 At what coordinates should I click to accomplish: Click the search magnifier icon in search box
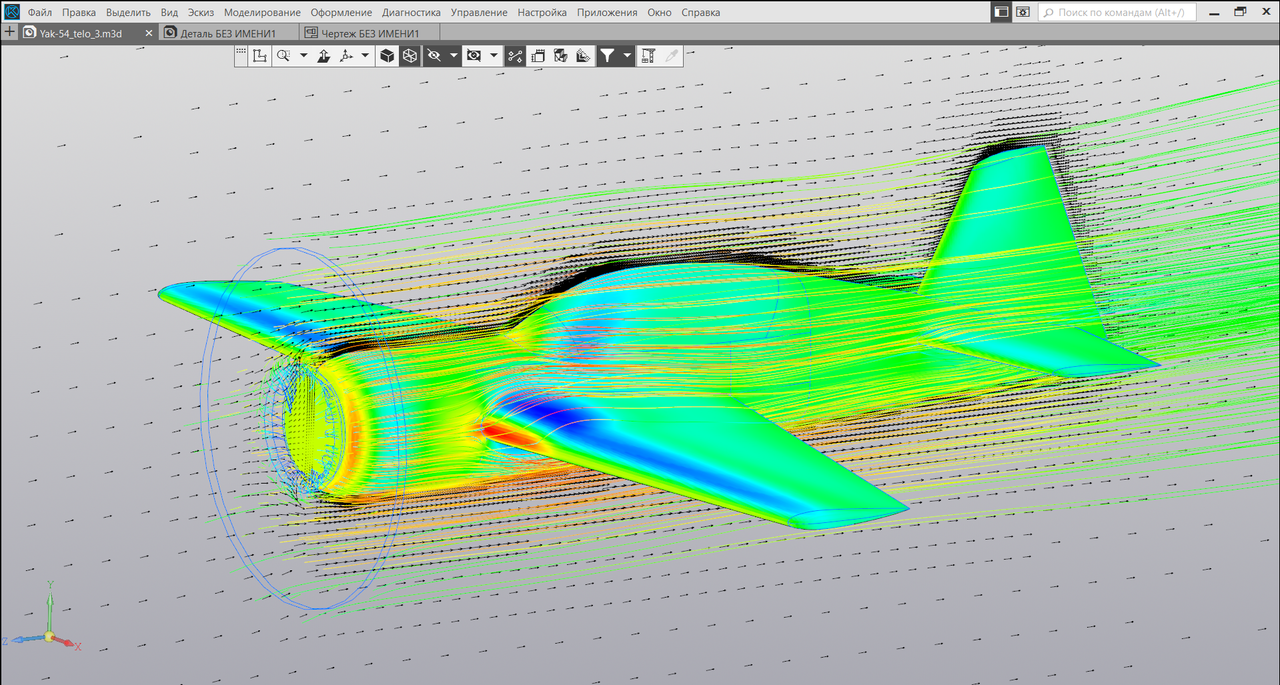pyautogui.click(x=1048, y=13)
